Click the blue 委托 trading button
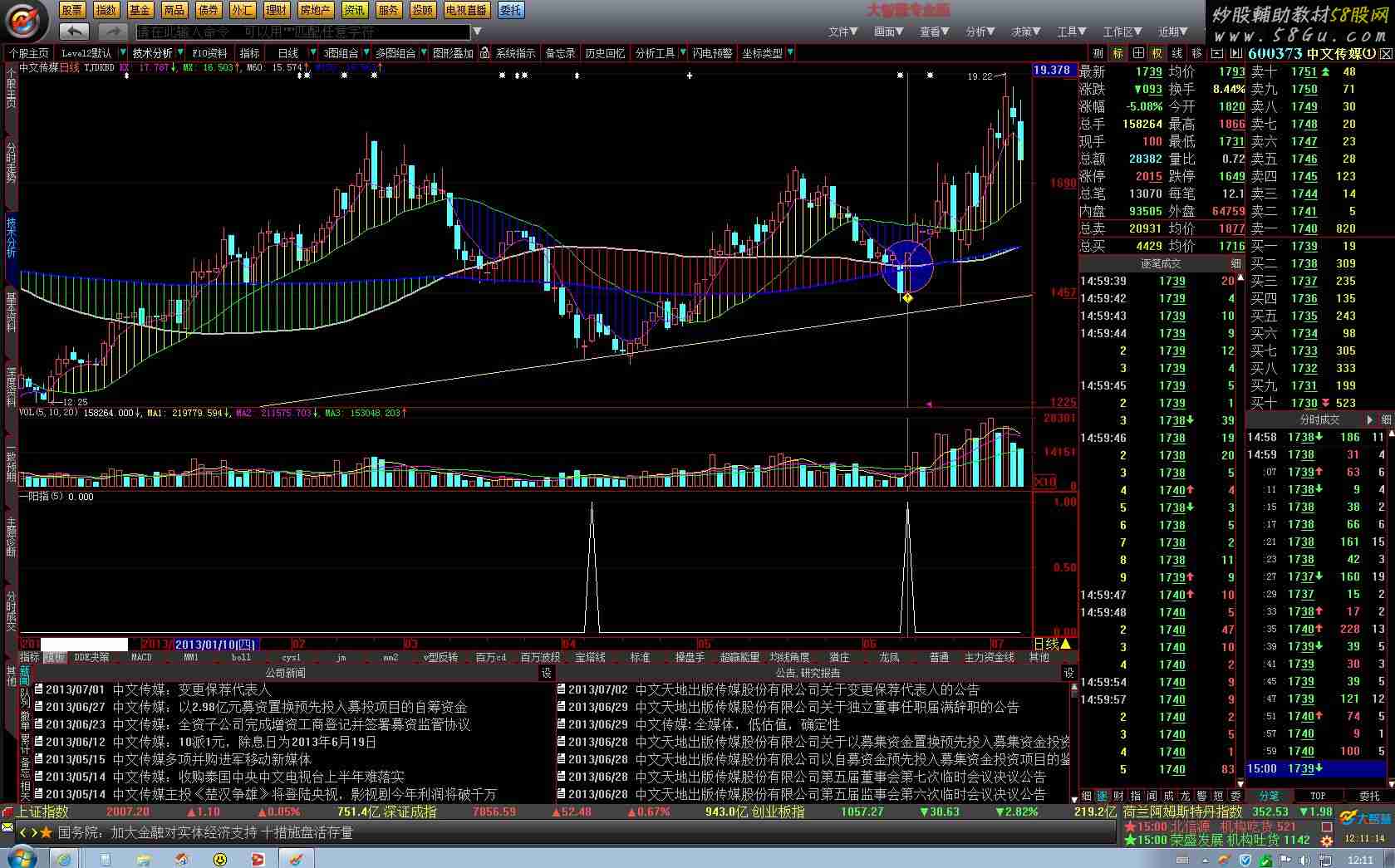 coord(510,10)
